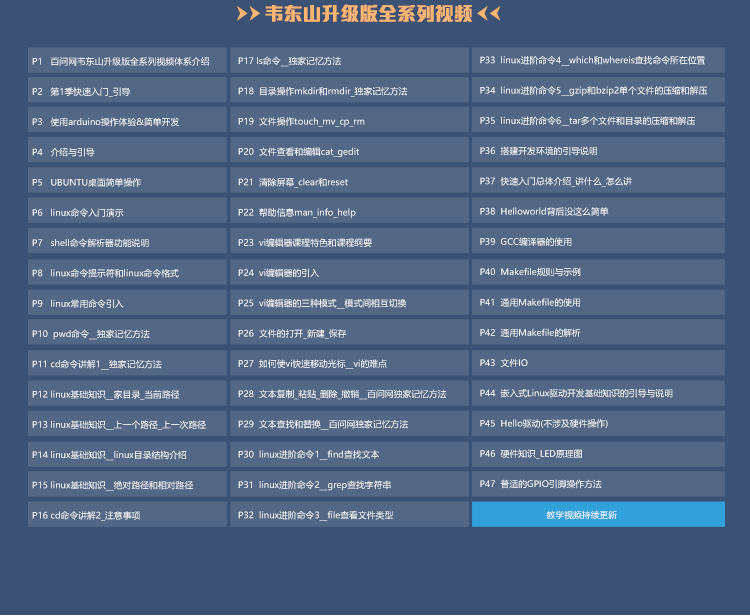Open P9 linux常用命令引入
Screen dimensions: 750x616
[127, 302]
